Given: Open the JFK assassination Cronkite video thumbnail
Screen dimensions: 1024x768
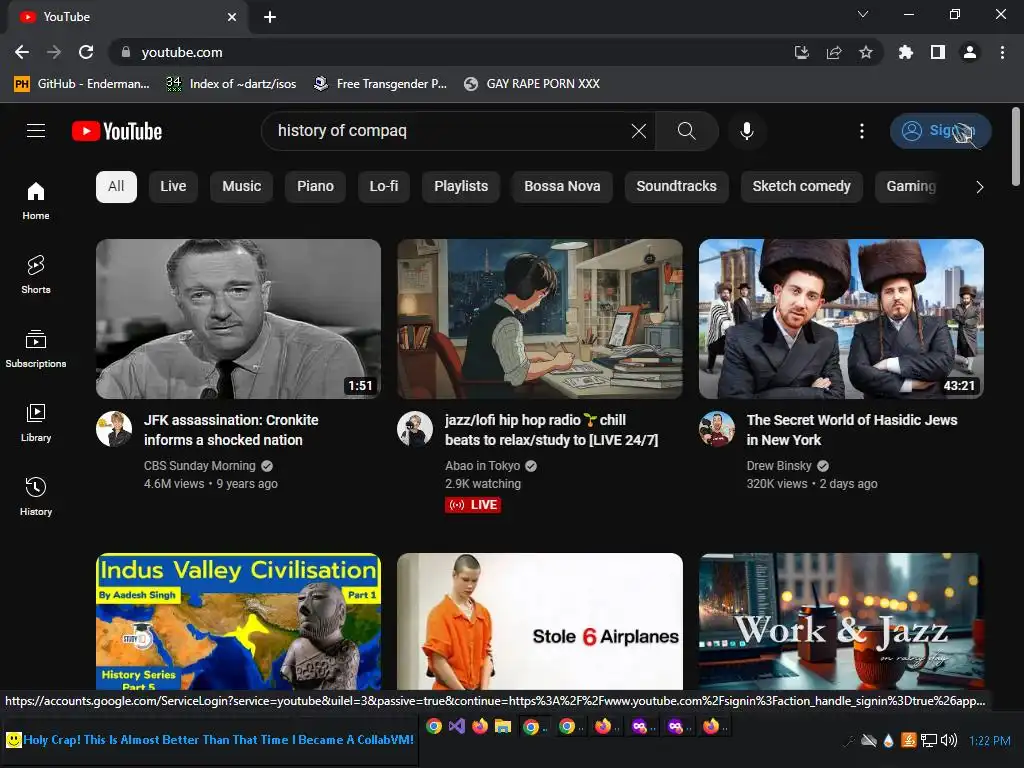Looking at the screenshot, I should point(238,319).
